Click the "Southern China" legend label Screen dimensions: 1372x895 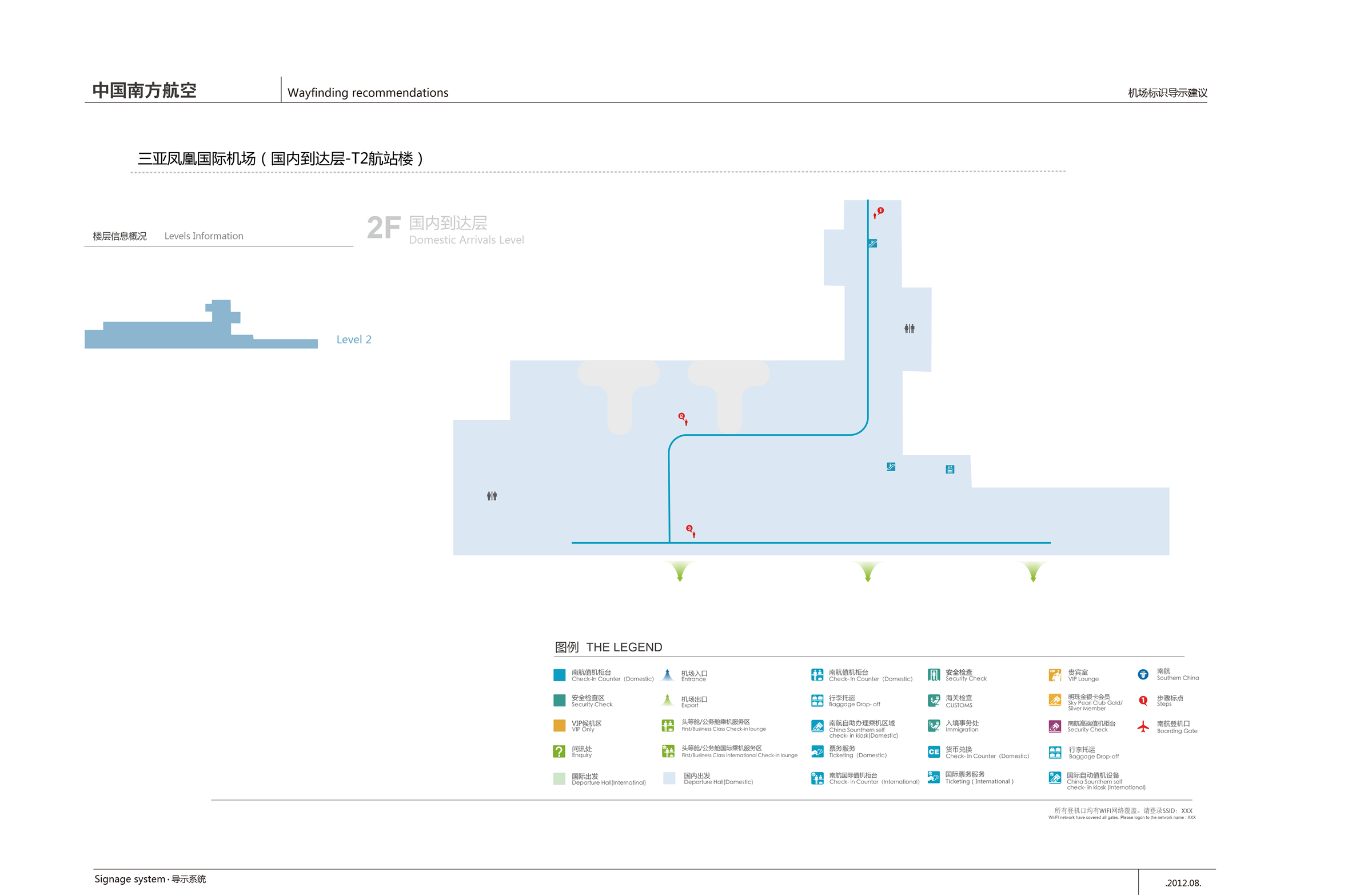click(x=1178, y=678)
